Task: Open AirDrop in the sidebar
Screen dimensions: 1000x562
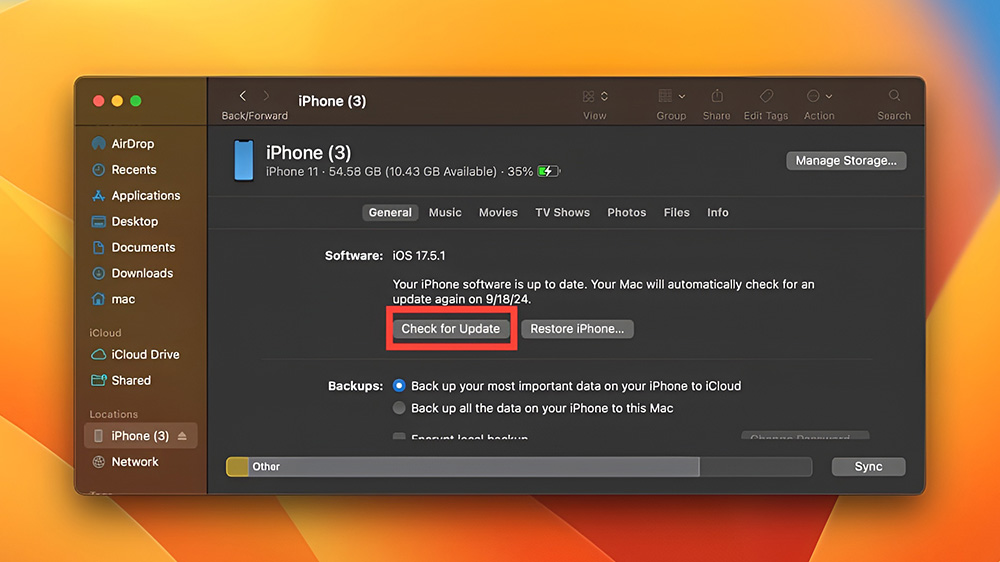Action: tap(123, 144)
